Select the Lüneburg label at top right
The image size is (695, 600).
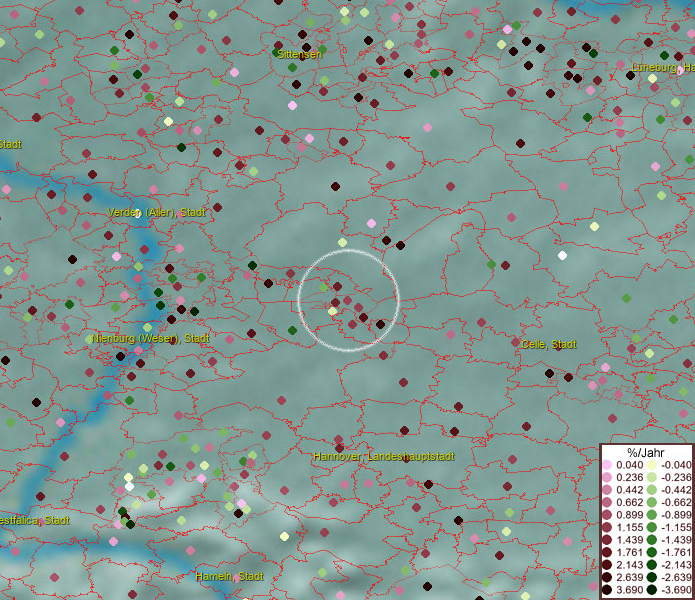(662, 68)
